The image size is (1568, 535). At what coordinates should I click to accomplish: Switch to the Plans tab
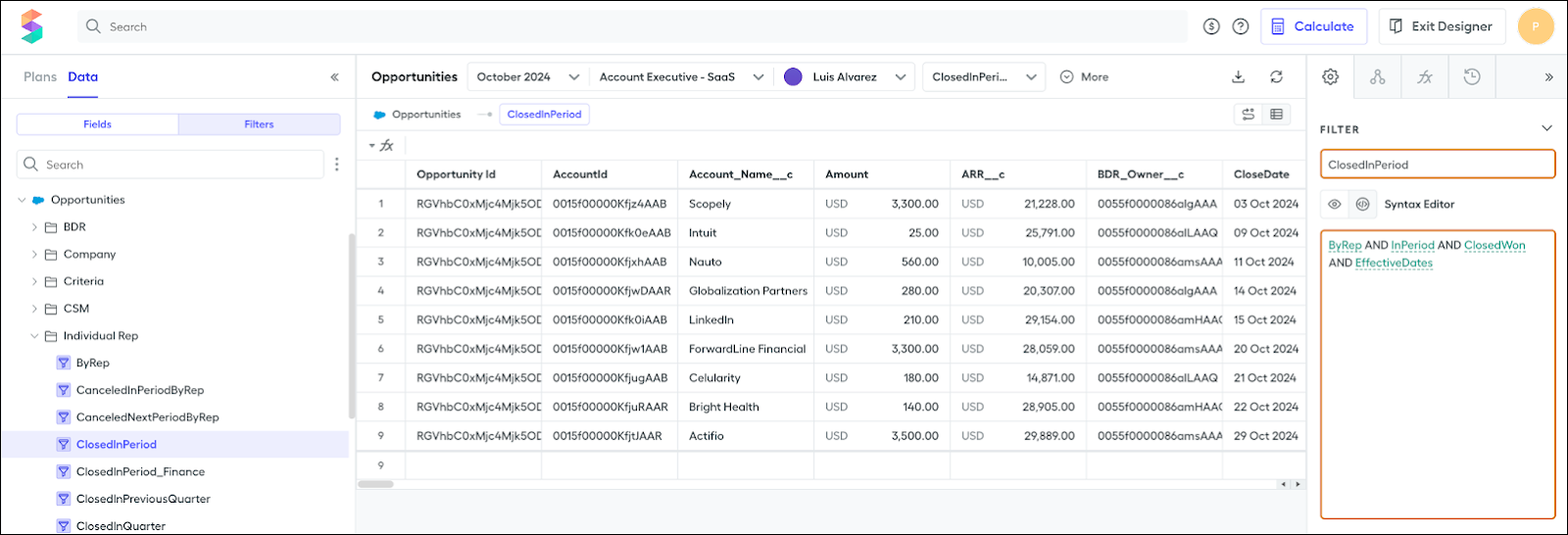click(x=40, y=76)
